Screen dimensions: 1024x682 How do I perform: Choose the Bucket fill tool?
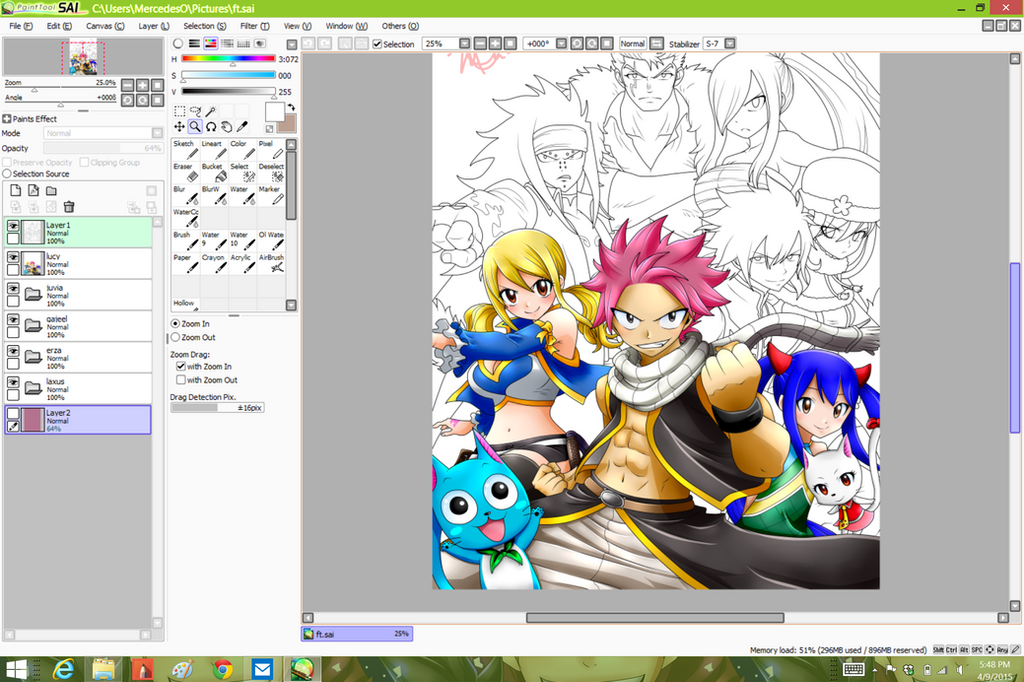click(214, 172)
